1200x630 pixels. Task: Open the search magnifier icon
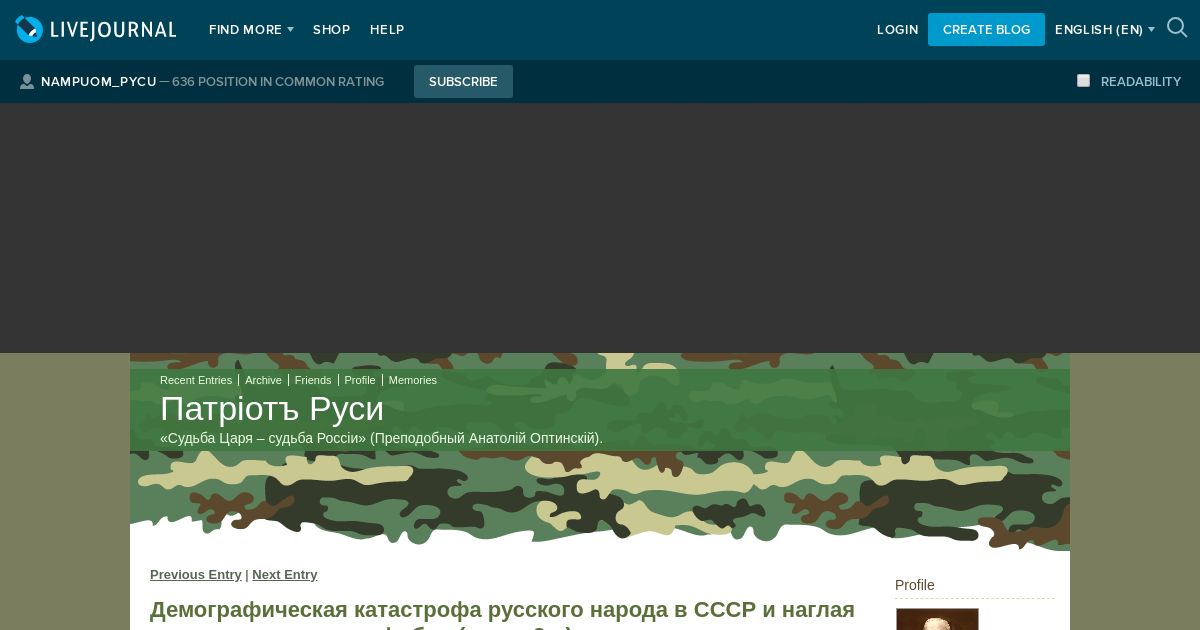coord(1177,28)
